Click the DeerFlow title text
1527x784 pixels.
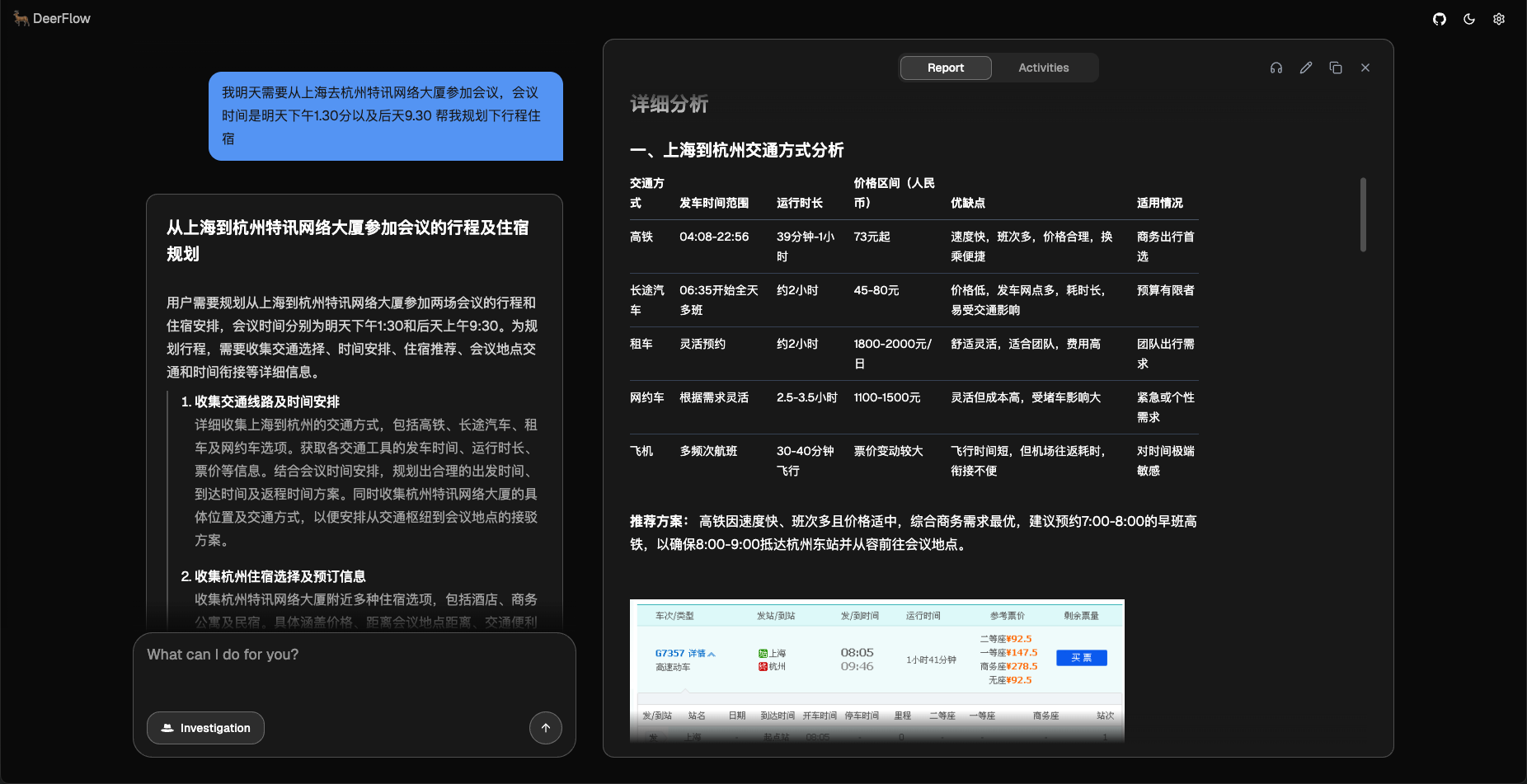(x=62, y=18)
